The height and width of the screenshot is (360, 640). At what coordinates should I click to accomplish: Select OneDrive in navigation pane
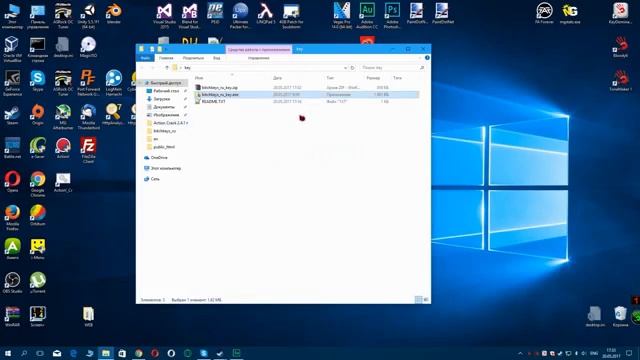(158, 158)
